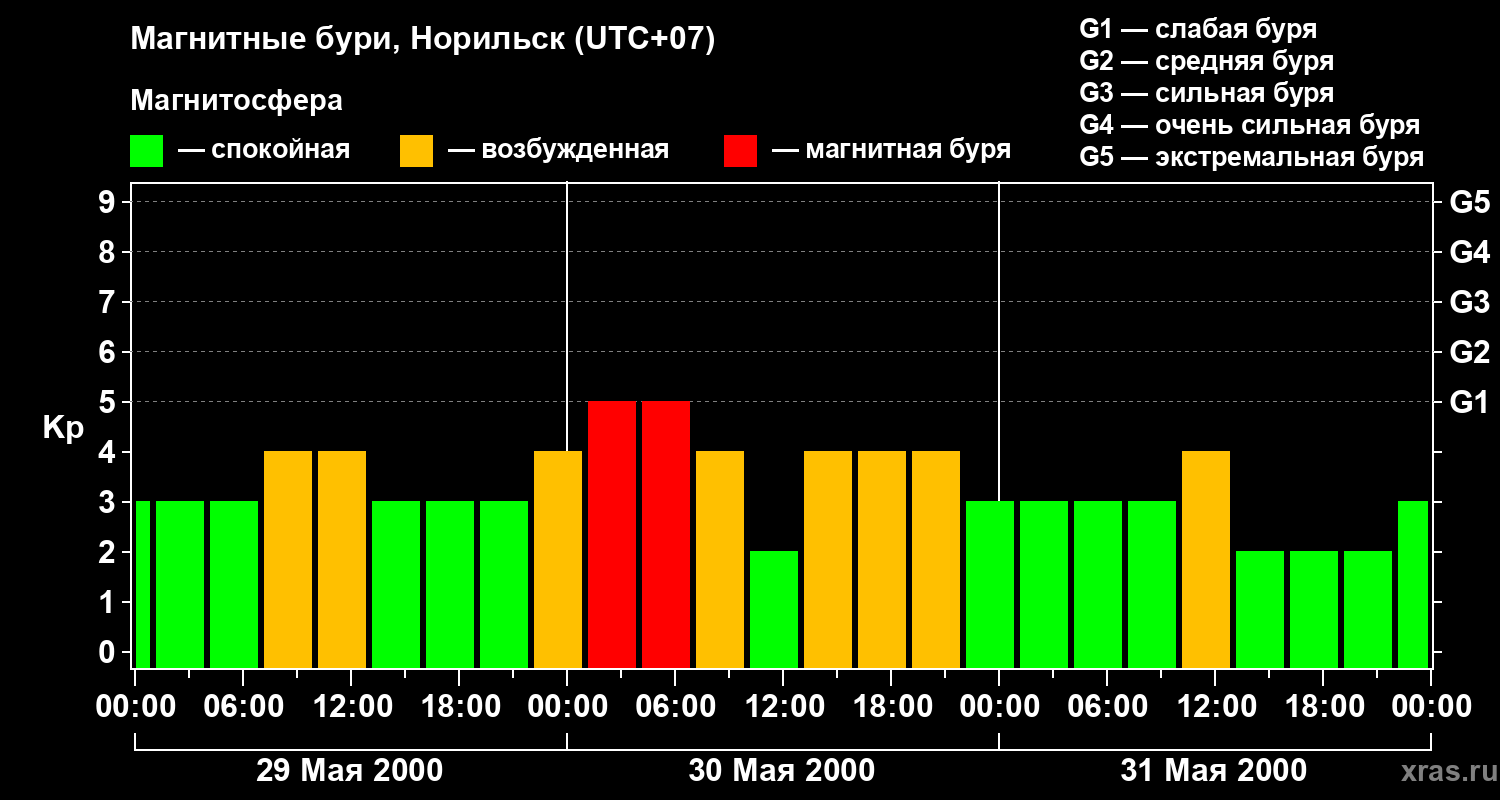Click the yellow 'возбужденная' legend swatch
Image resolution: width=1500 pixels, height=800 pixels.
click(x=417, y=151)
